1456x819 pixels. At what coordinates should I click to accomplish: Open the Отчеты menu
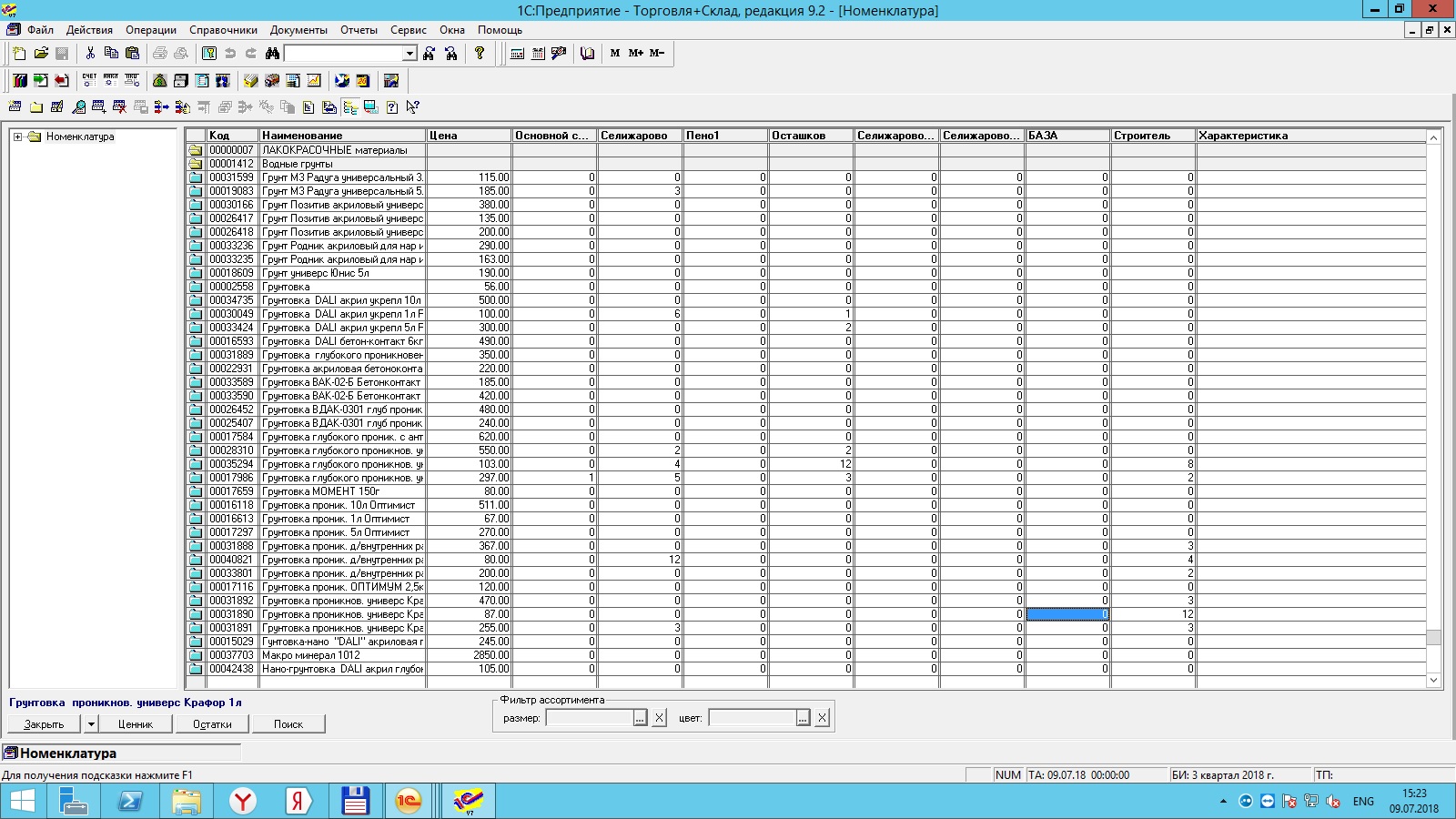click(359, 30)
